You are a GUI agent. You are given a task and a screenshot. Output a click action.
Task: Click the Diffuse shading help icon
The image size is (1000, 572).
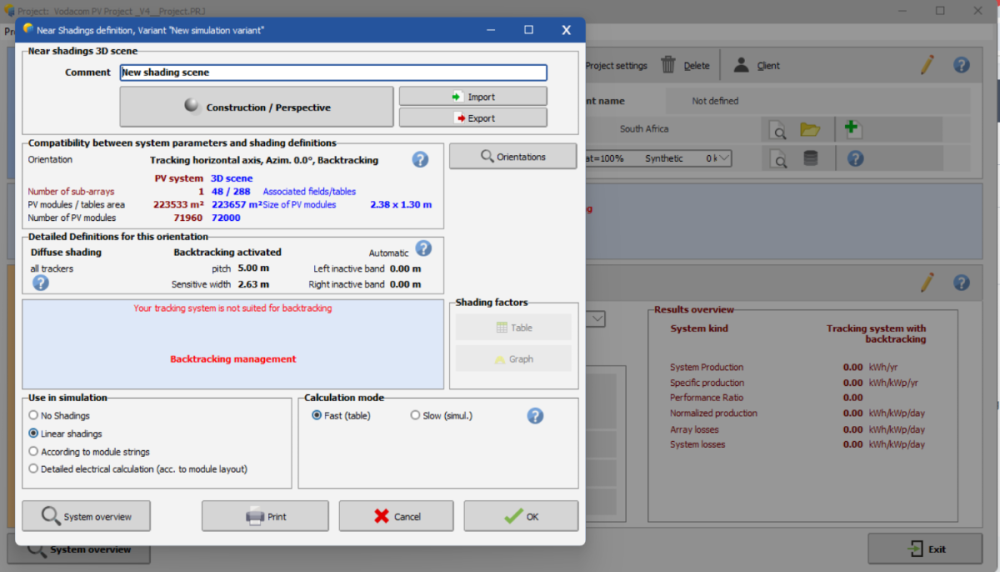point(41,283)
